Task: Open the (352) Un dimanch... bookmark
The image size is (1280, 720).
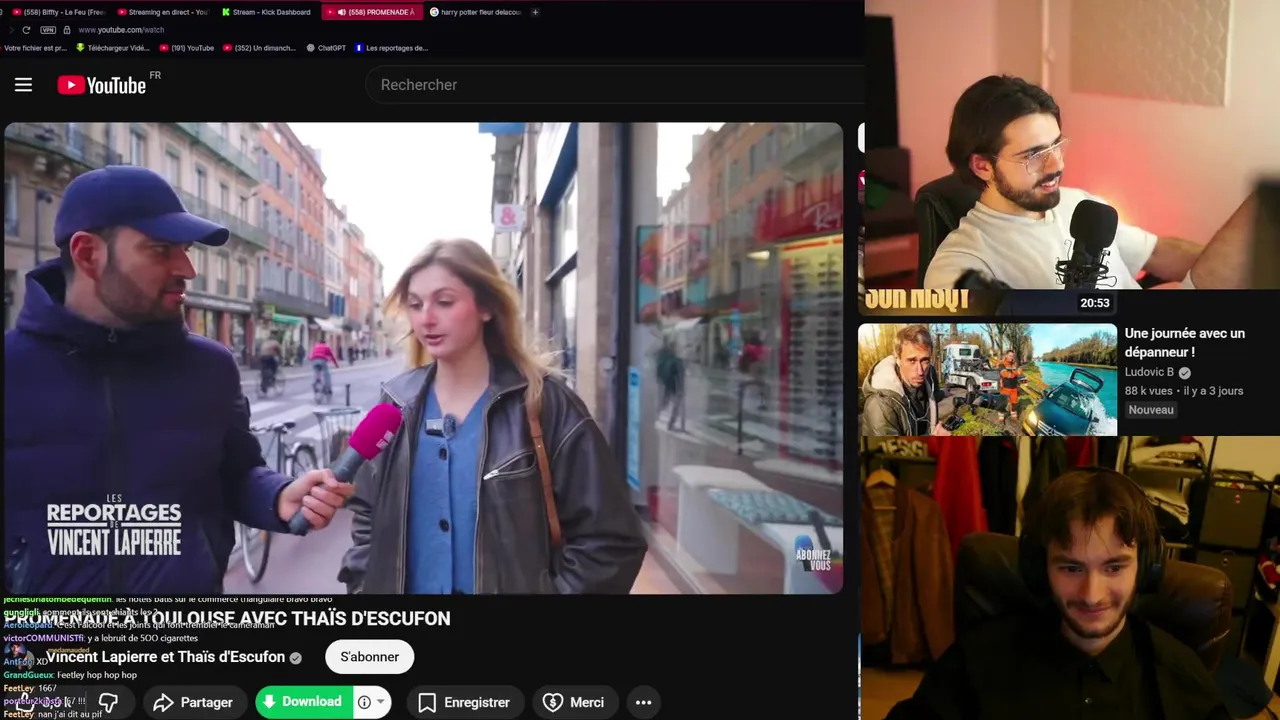Action: pos(260,48)
